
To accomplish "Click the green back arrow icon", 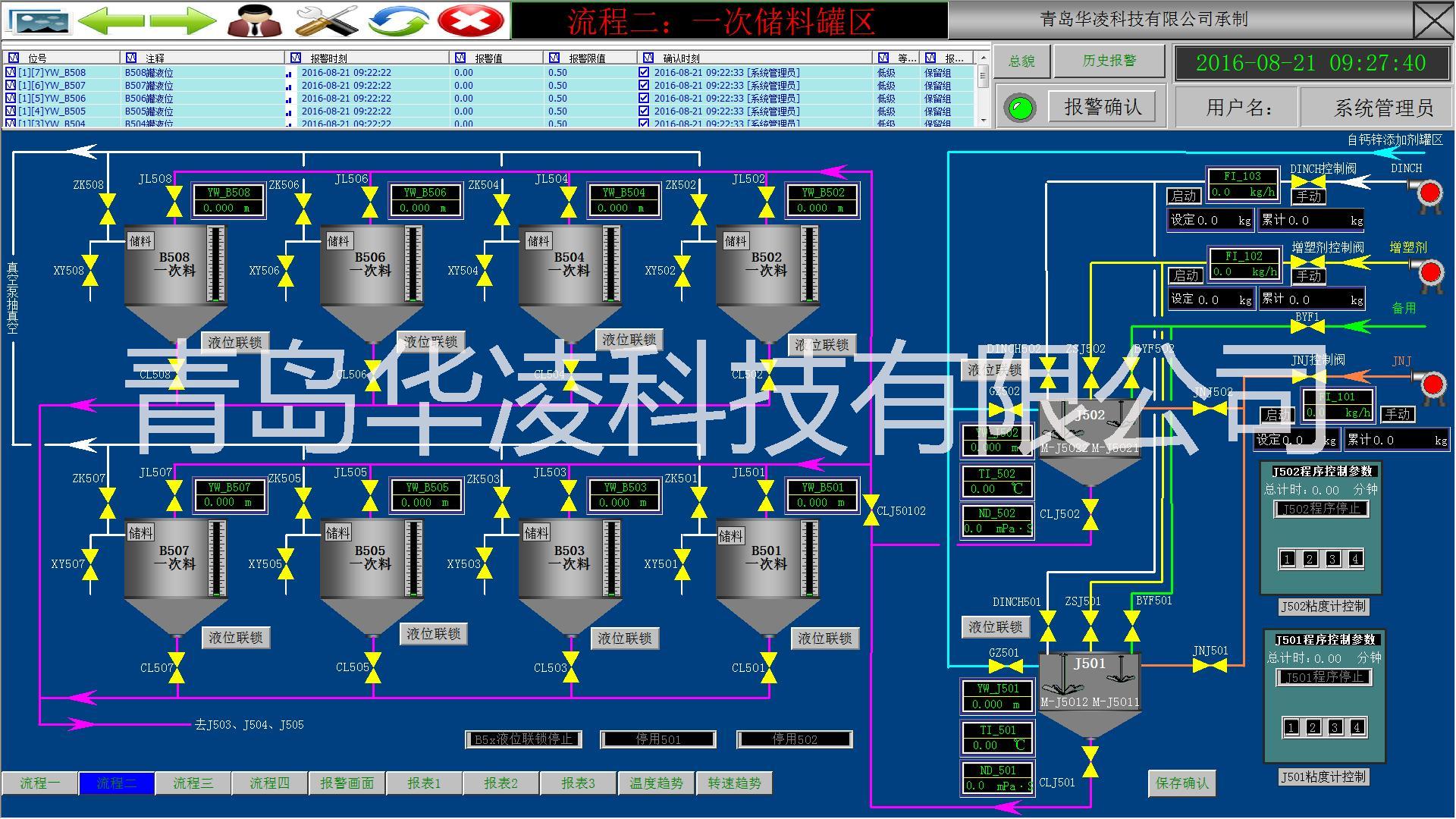I will (111, 20).
